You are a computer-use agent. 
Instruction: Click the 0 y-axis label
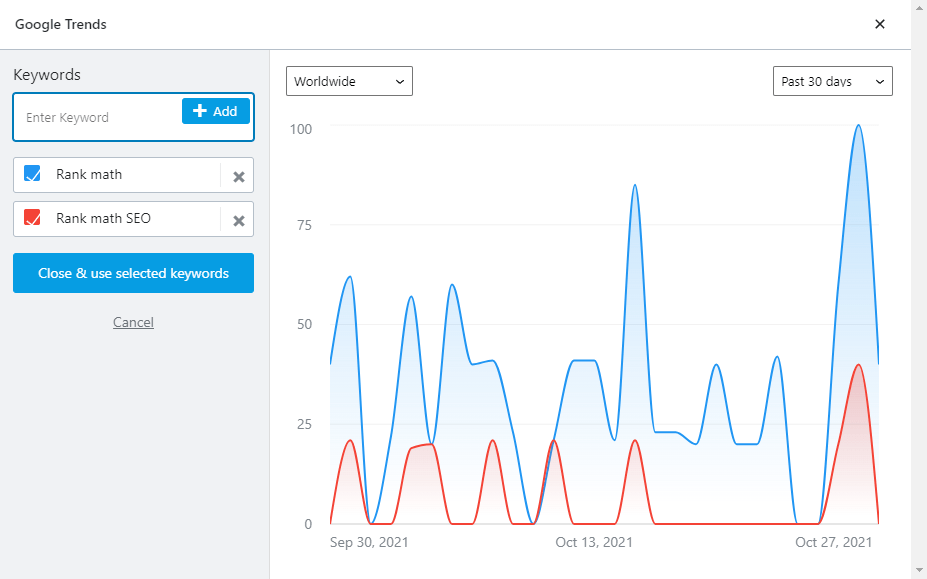308,524
